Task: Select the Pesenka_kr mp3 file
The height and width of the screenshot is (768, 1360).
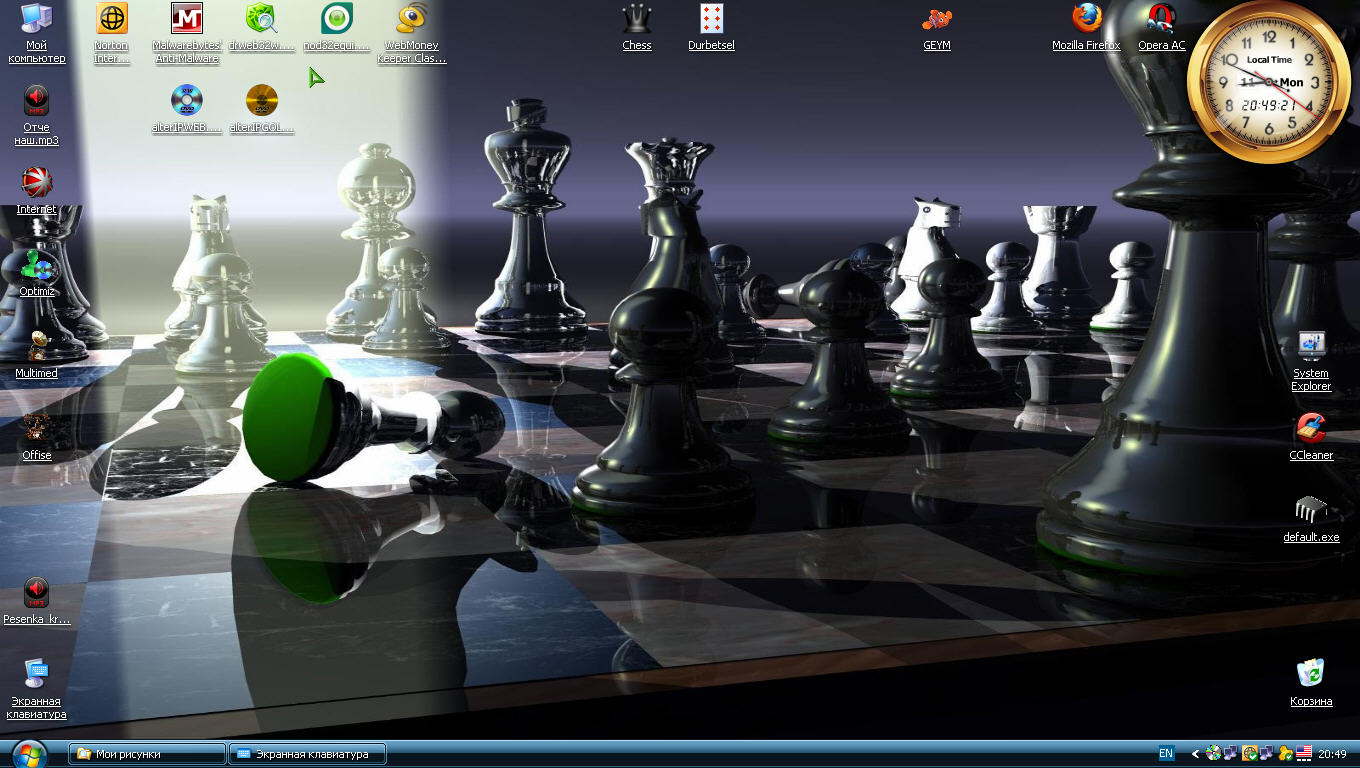Action: (37, 602)
